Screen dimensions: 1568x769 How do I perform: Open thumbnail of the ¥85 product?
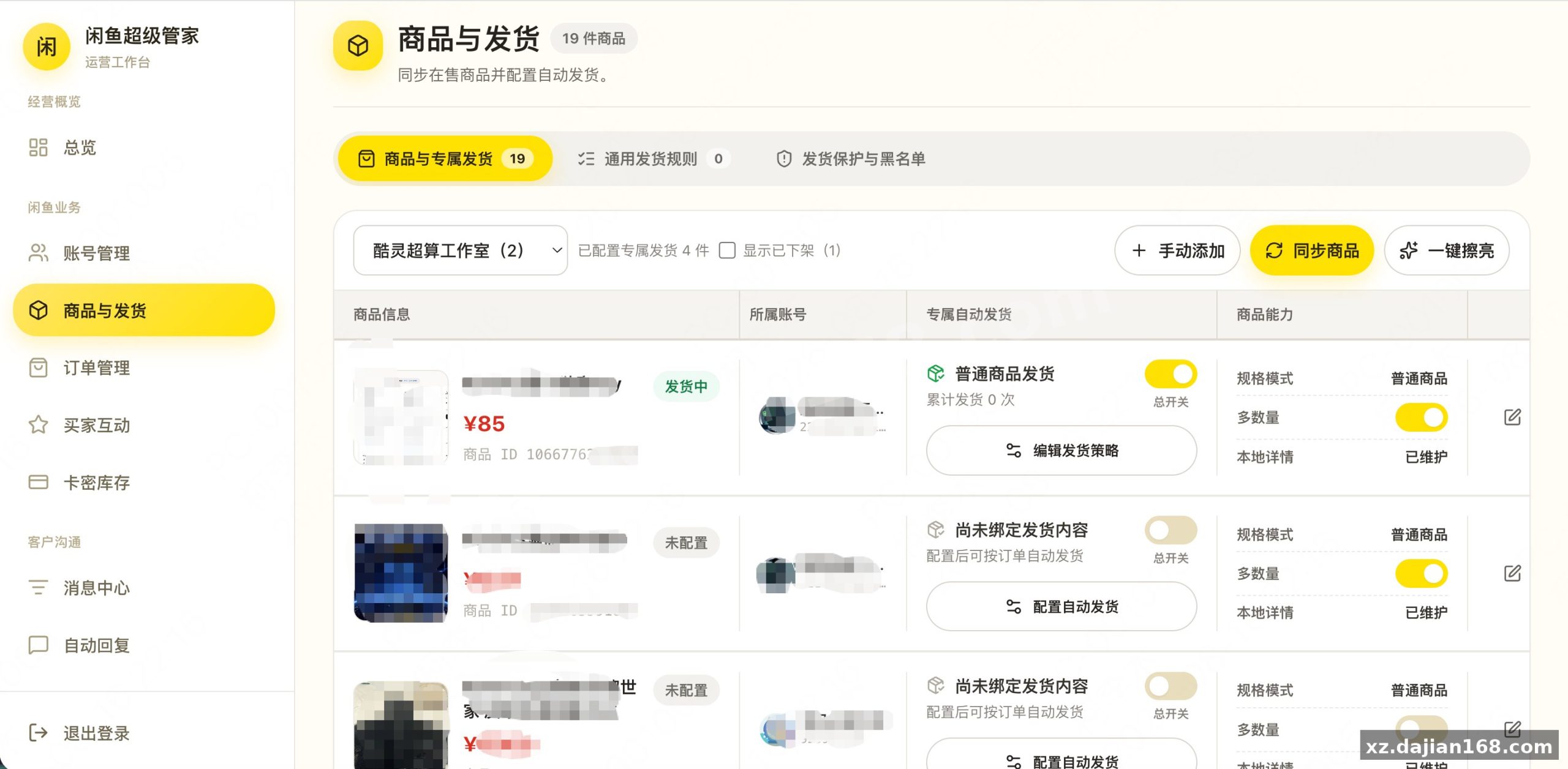tap(401, 418)
